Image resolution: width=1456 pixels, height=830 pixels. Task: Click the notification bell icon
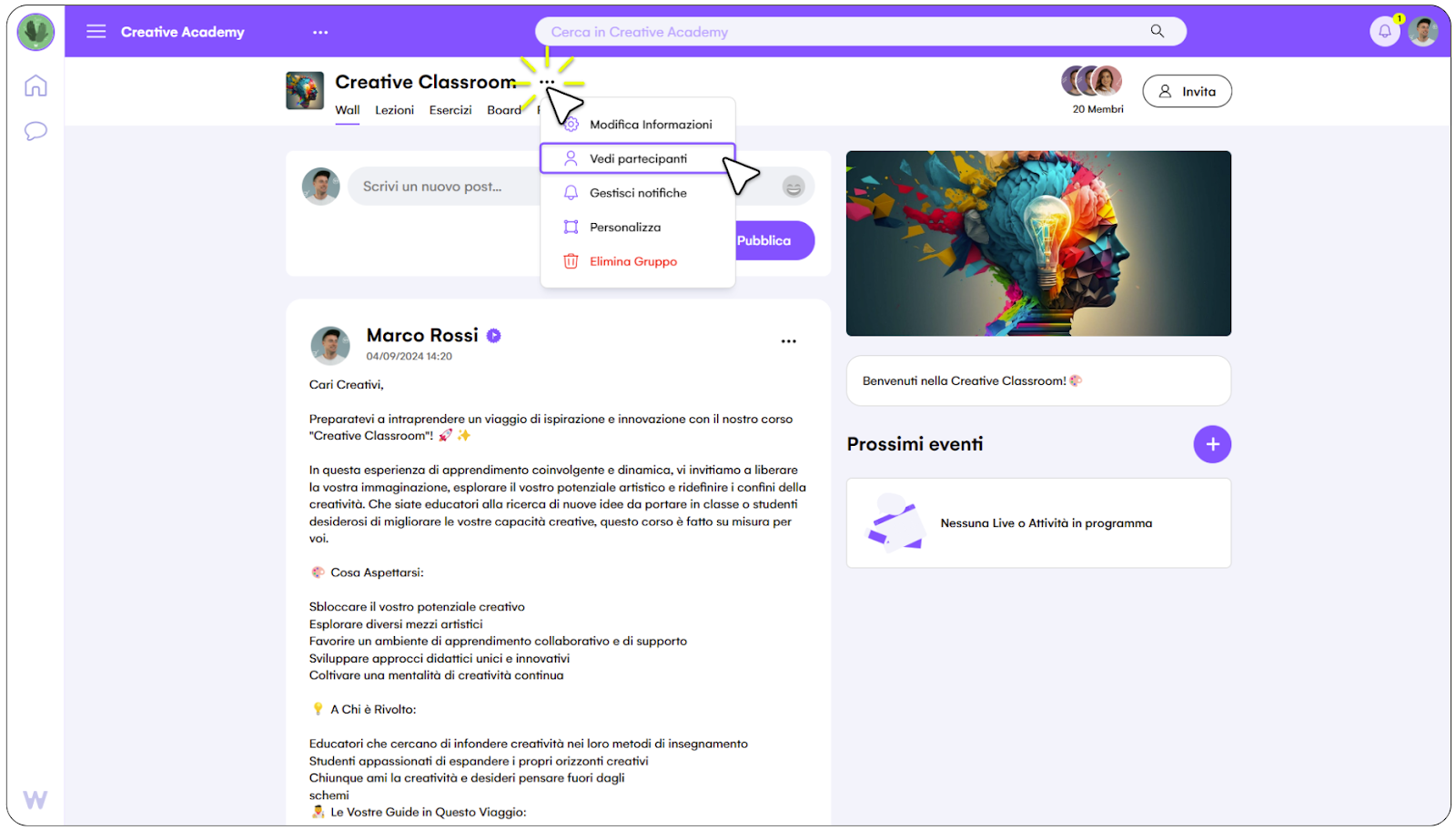1384,32
